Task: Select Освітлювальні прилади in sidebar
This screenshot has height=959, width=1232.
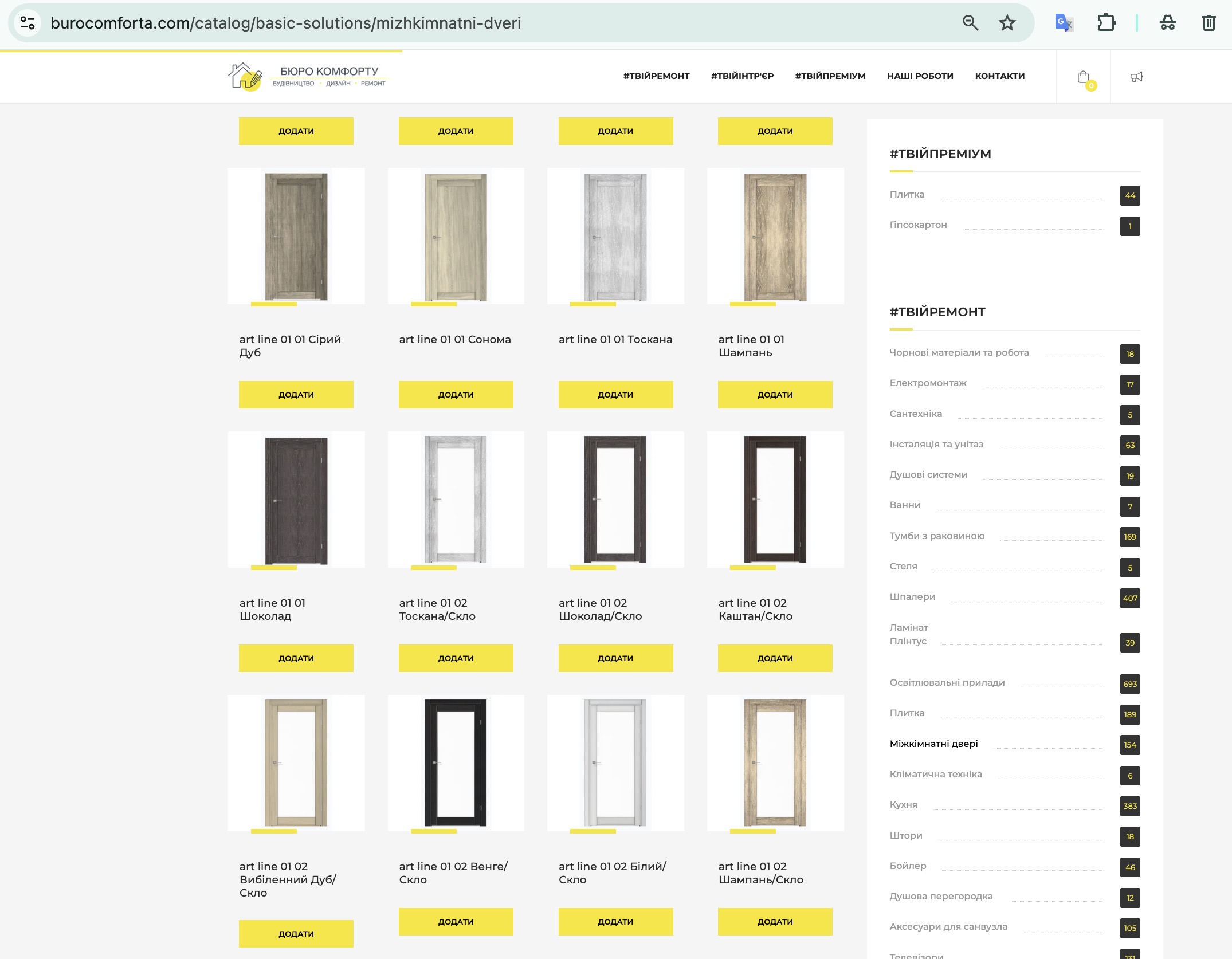Action: 947,682
